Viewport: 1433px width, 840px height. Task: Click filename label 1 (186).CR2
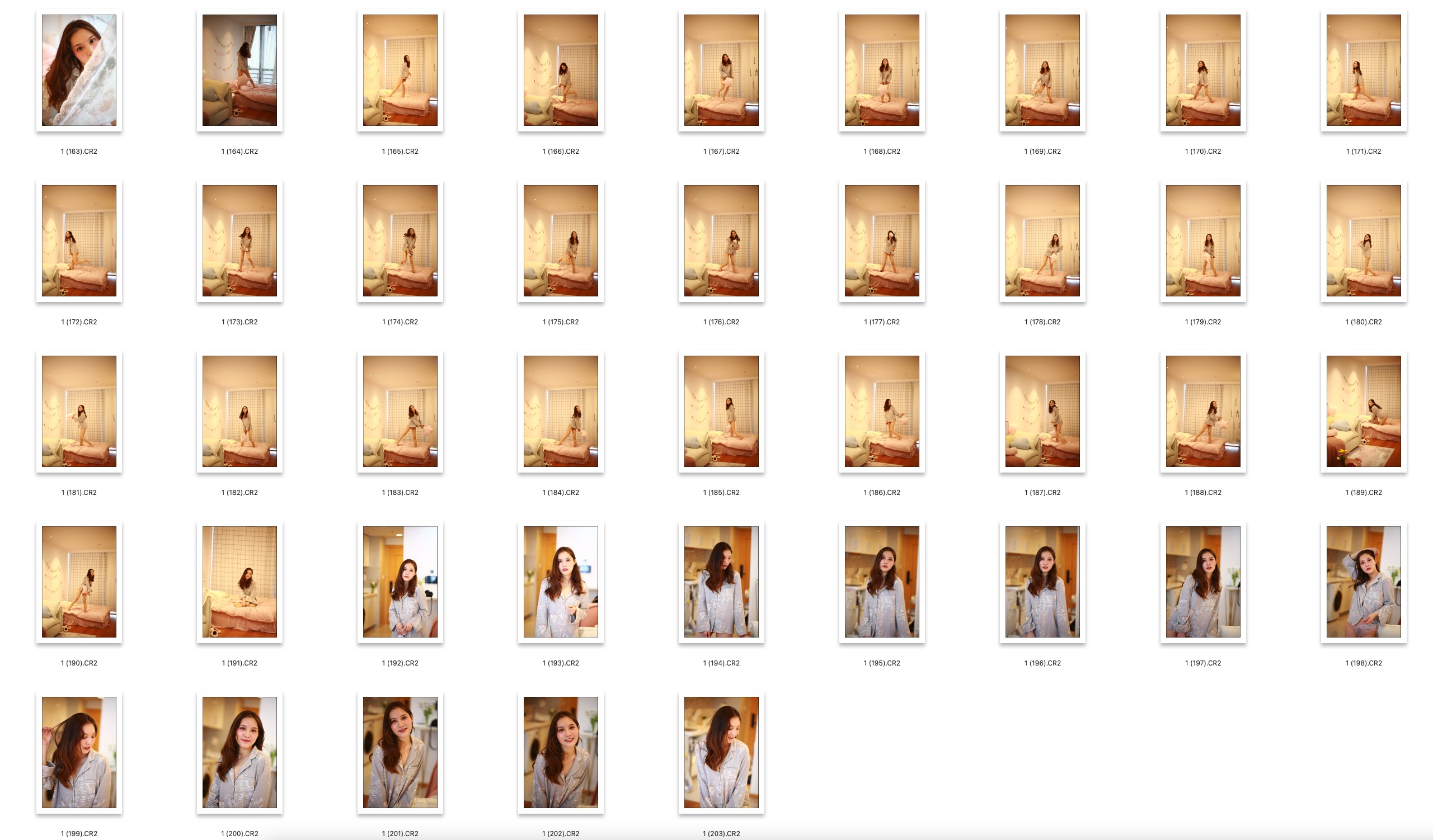click(881, 492)
